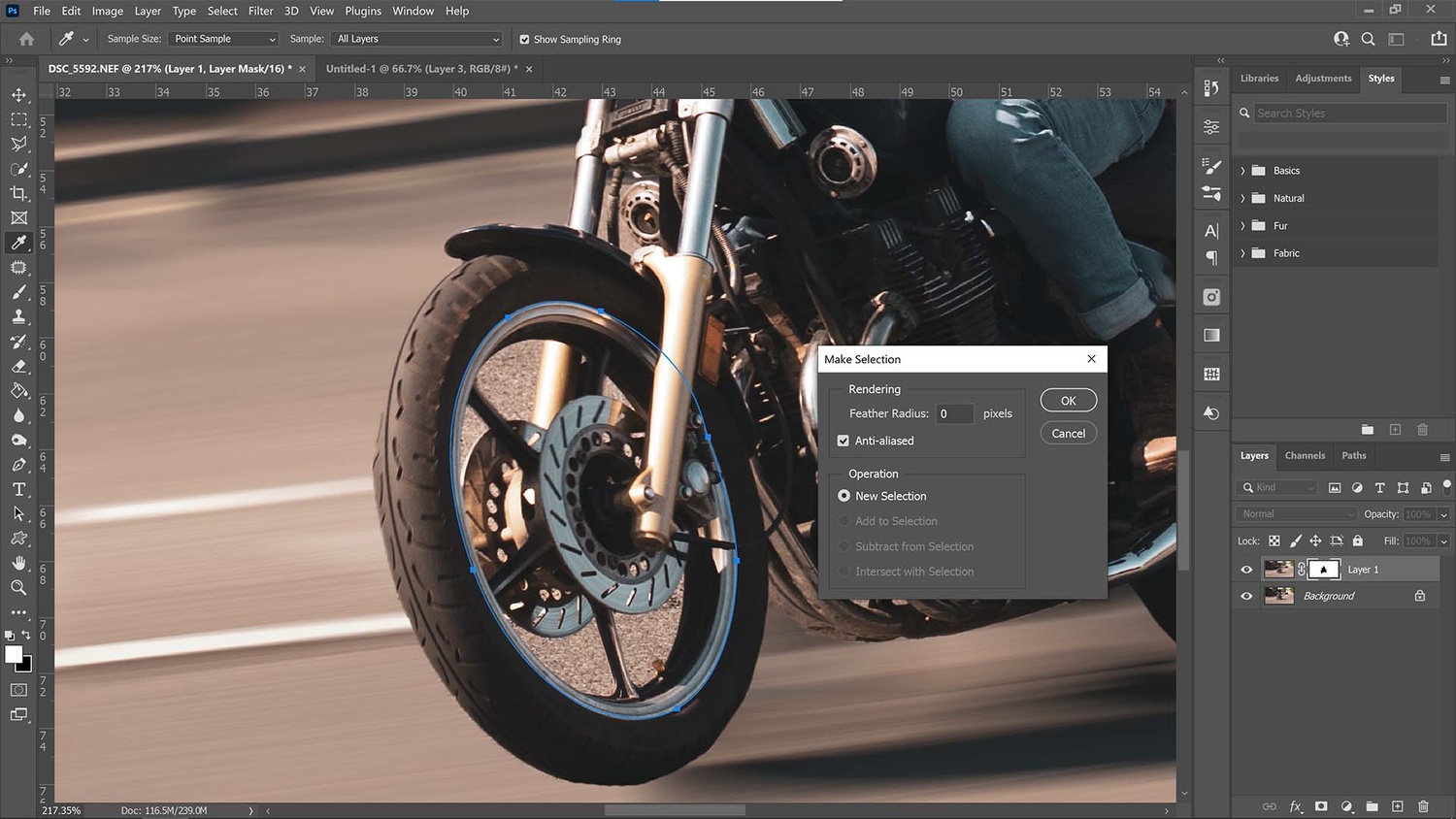Uncheck the Anti-aliased checkbox
Viewport: 1456px width, 819px height.
coord(843,441)
